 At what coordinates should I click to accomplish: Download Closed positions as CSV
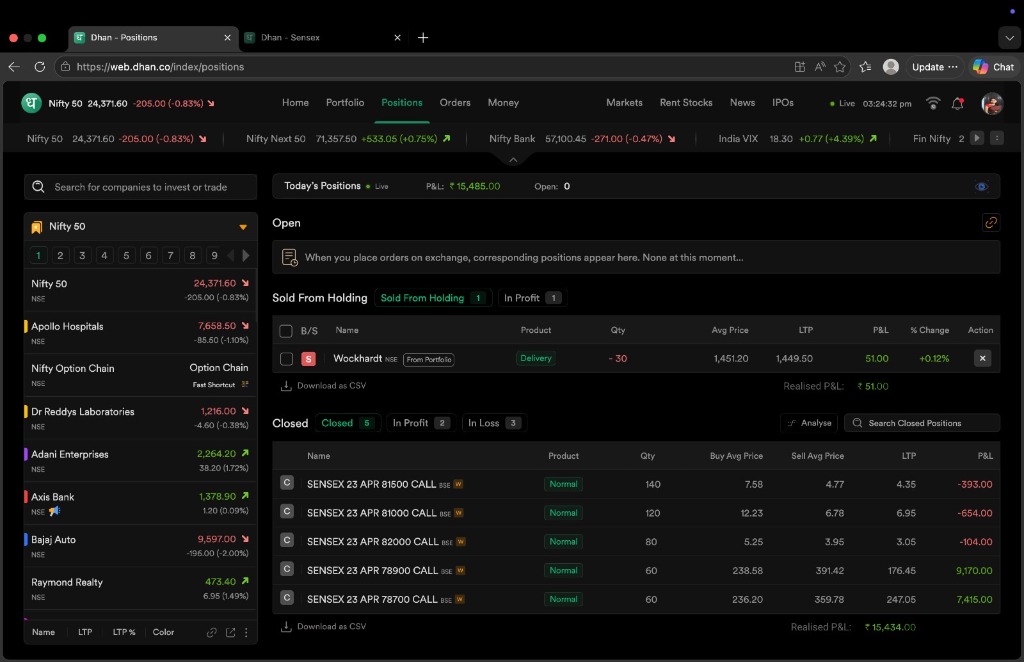323,627
